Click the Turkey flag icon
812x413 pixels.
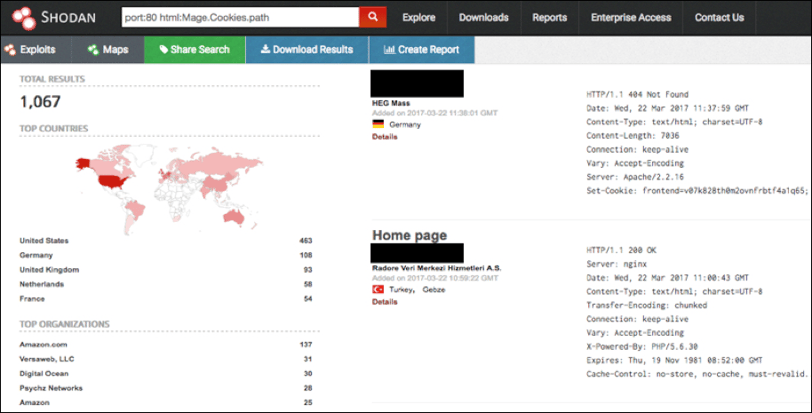pyautogui.click(x=378, y=289)
